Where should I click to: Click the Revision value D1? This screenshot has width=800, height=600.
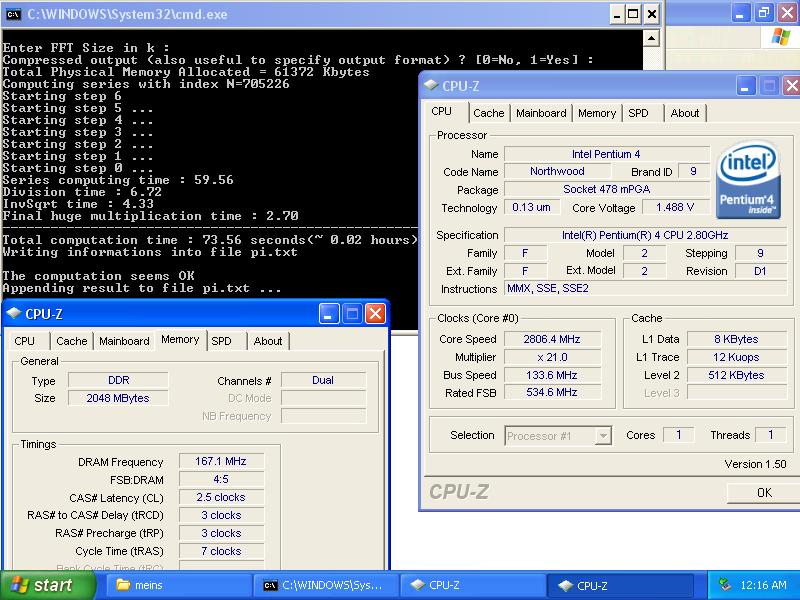(x=760, y=271)
